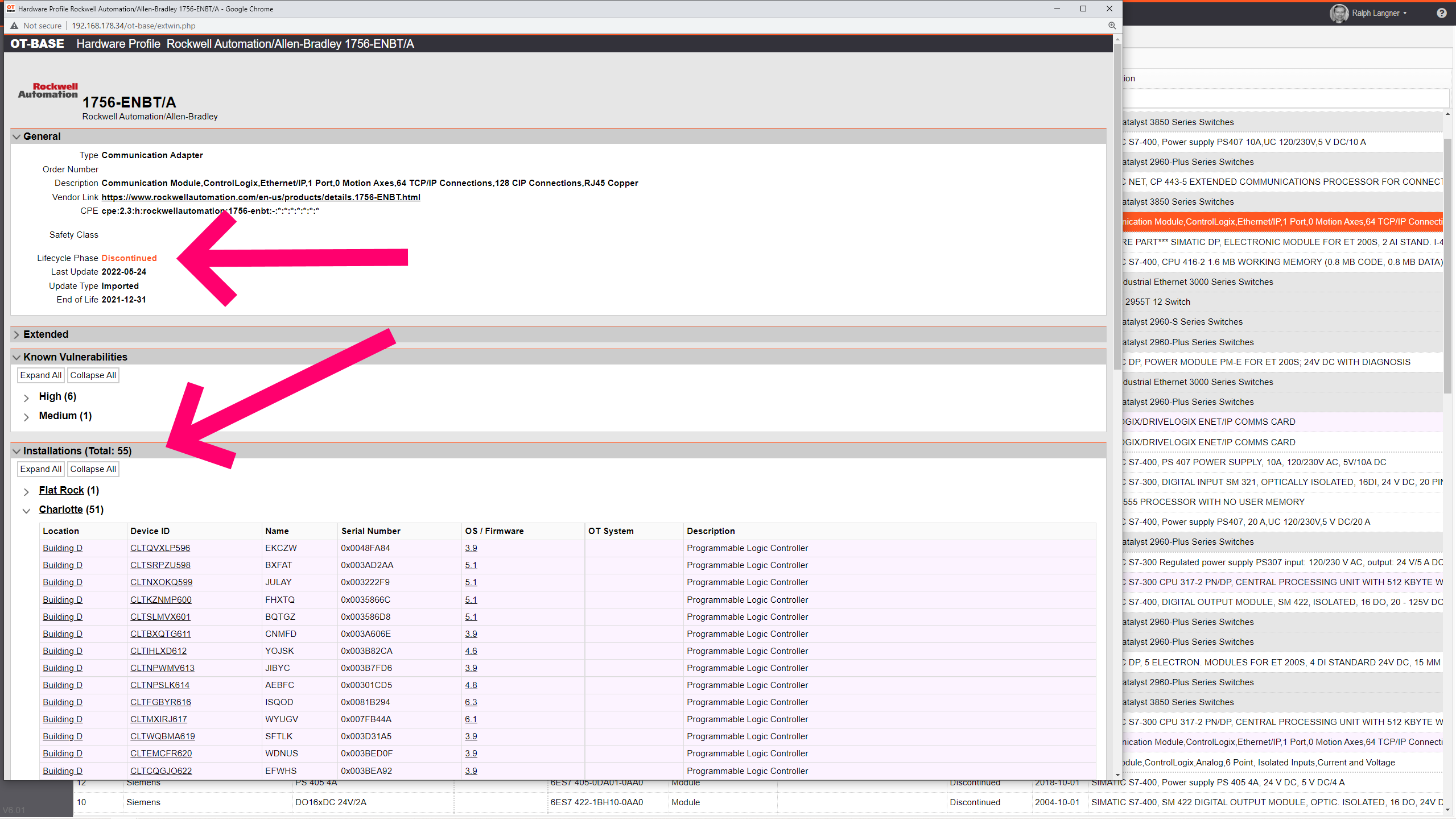The height and width of the screenshot is (820, 1456).
Task: Click Ralph Langner user avatar
Action: click(1339, 13)
